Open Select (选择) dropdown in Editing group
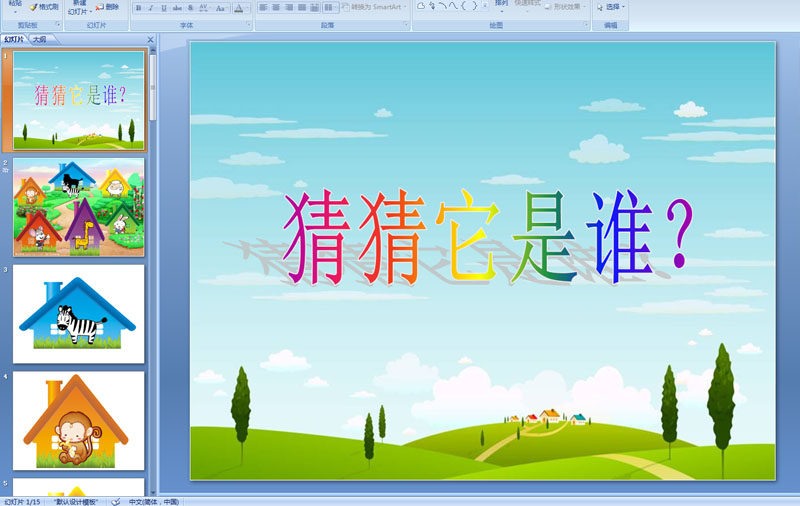Image resolution: width=800 pixels, height=506 pixels. [611, 7]
